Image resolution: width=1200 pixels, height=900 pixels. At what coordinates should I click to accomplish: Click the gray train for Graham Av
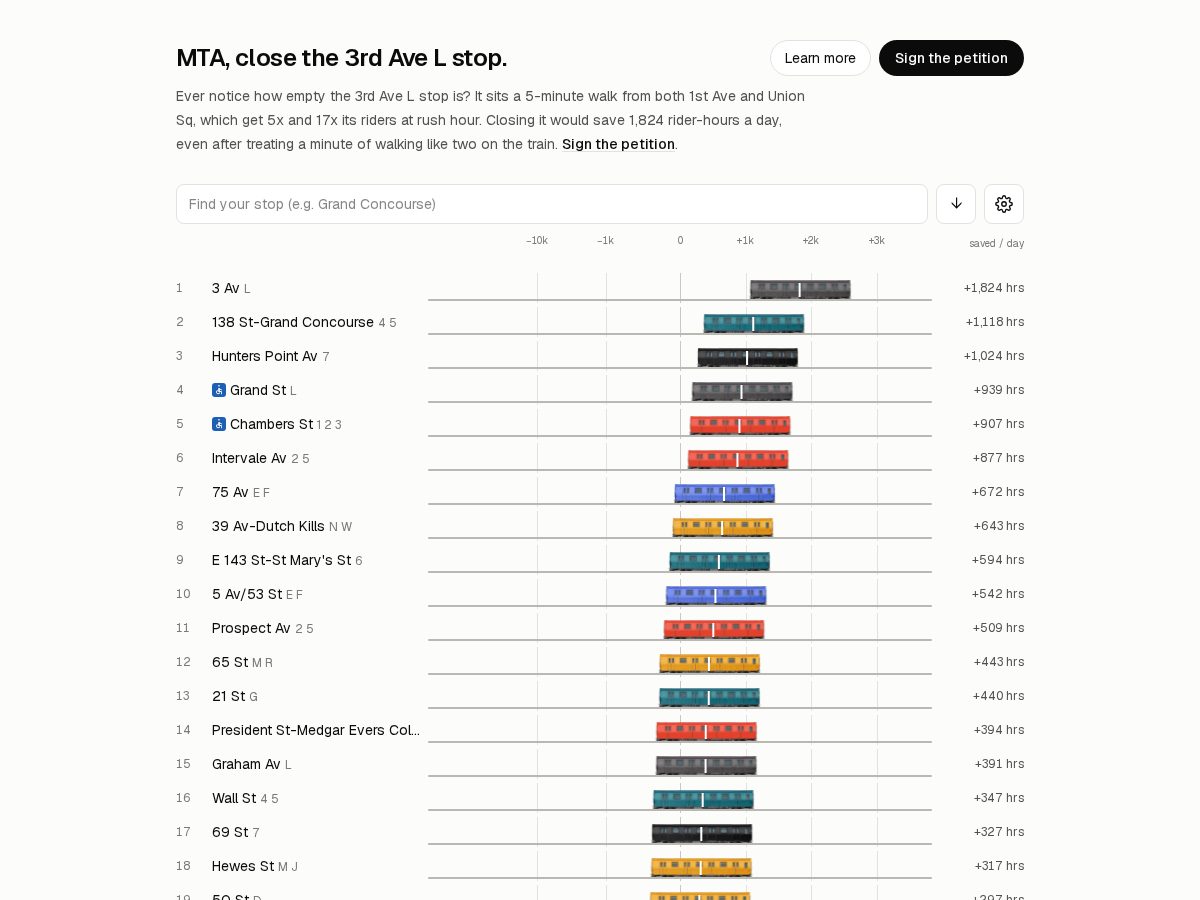click(707, 766)
